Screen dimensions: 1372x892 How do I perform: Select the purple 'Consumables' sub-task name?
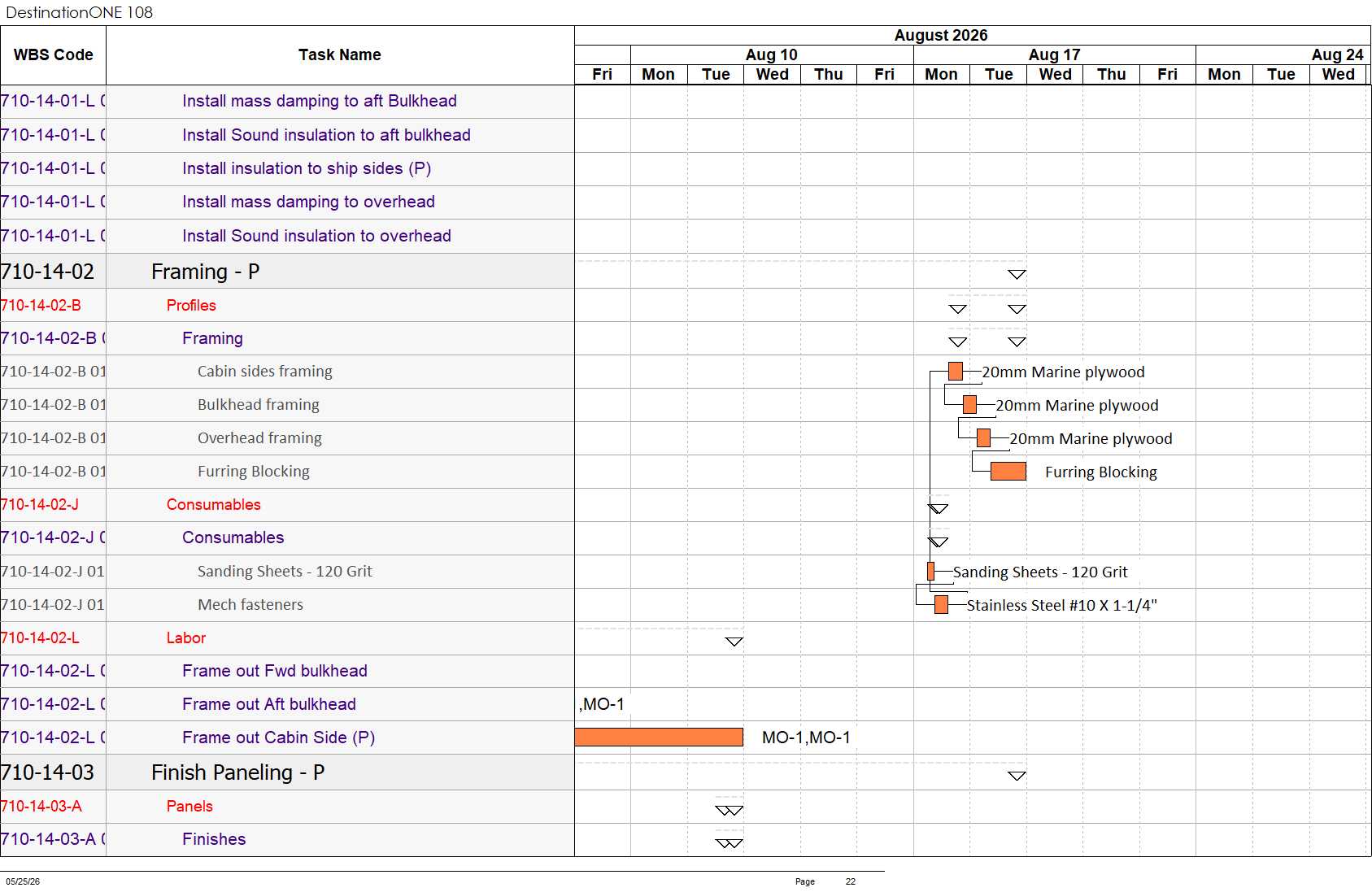233,537
